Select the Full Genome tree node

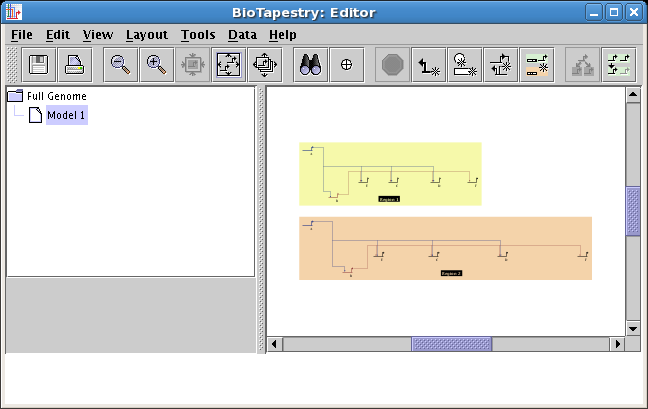click(56, 96)
